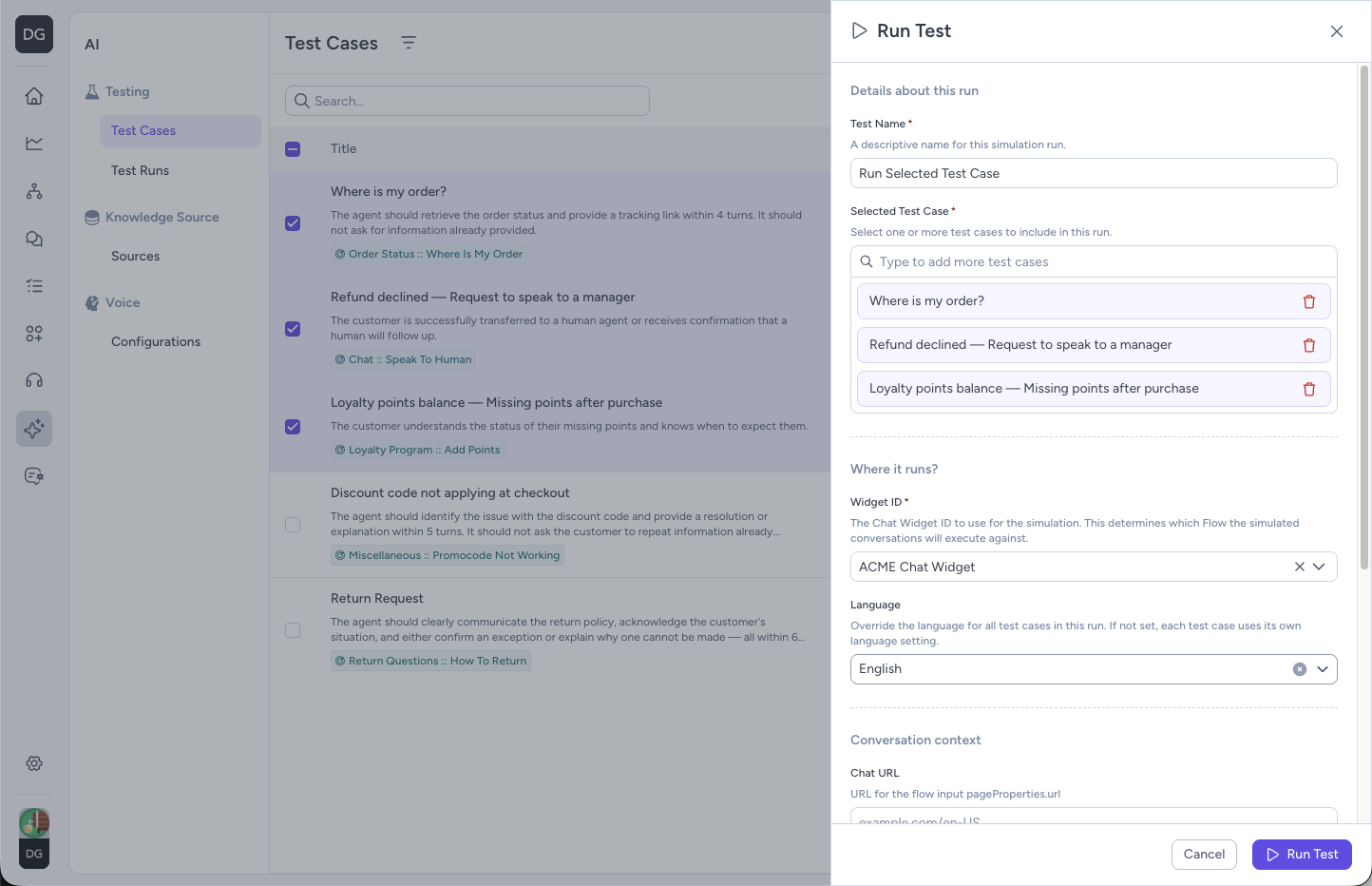This screenshot has width=1372, height=886.
Task: Uncheck the 'Loyalty points balance' row
Action: click(x=293, y=427)
